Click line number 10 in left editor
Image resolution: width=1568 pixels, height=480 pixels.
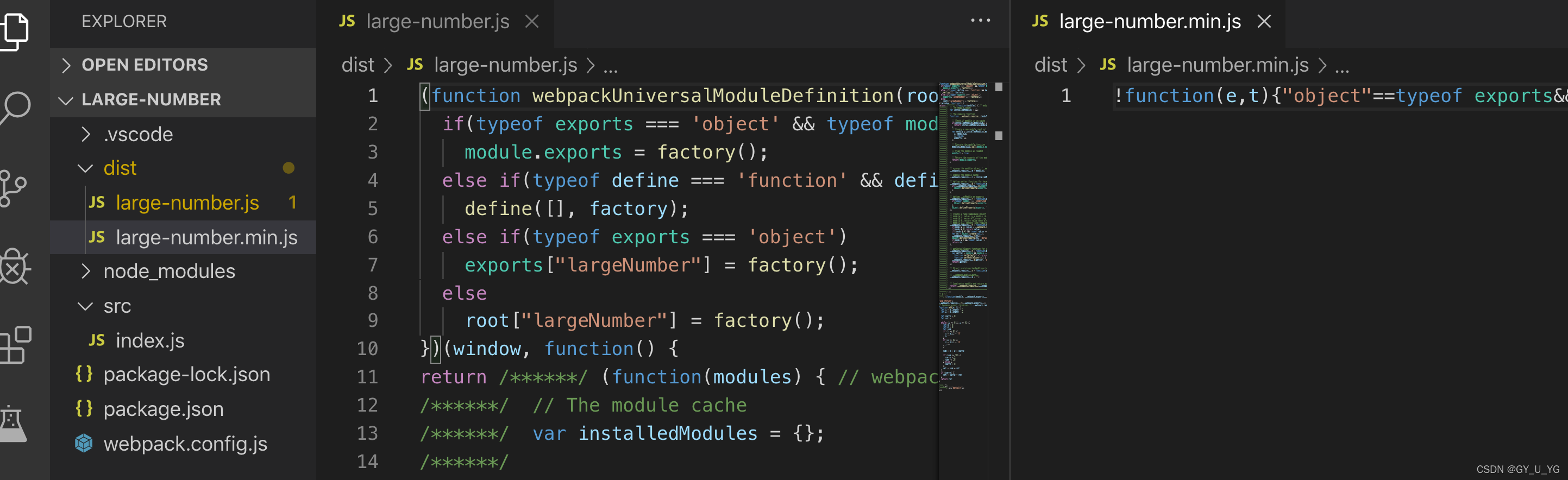click(367, 348)
